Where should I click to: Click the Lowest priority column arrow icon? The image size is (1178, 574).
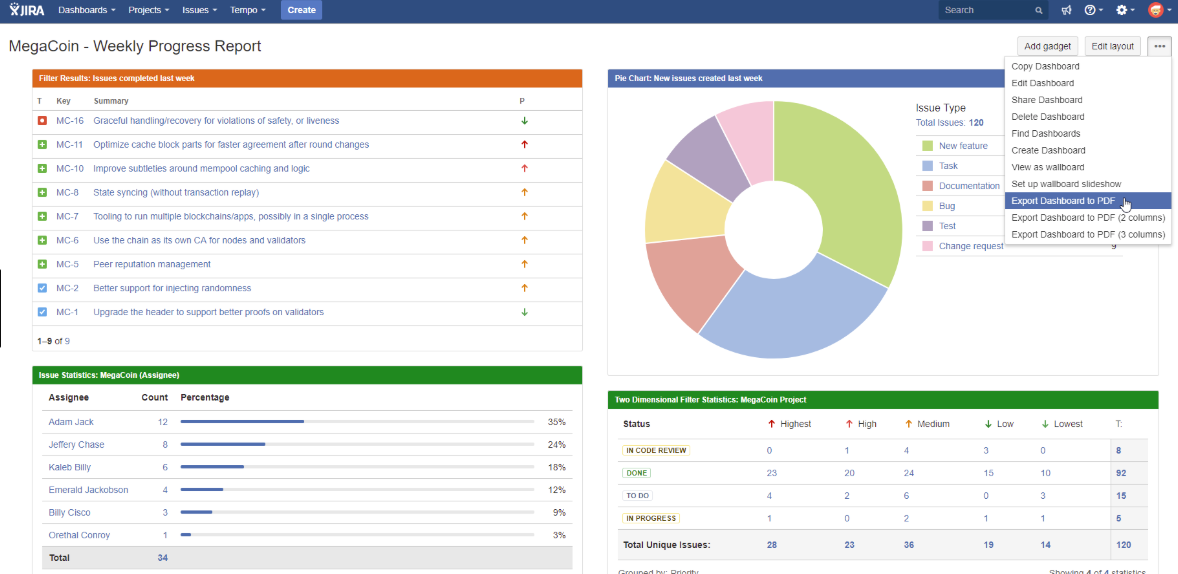pos(1046,424)
